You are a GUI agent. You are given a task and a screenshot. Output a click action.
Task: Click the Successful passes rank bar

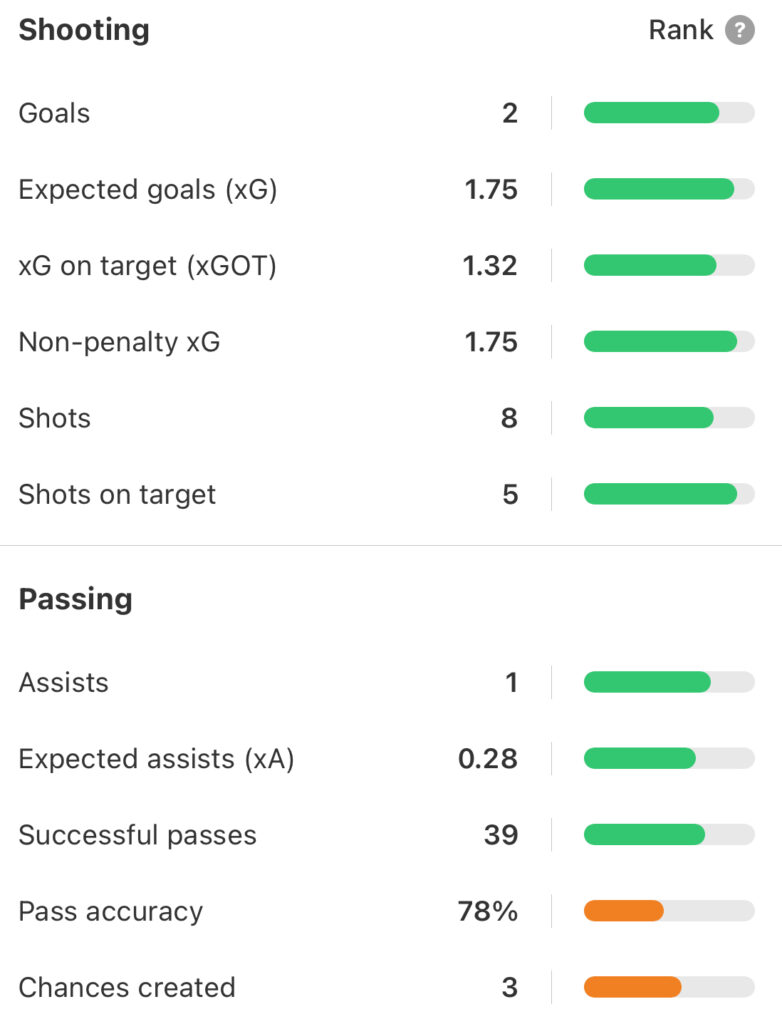(669, 835)
